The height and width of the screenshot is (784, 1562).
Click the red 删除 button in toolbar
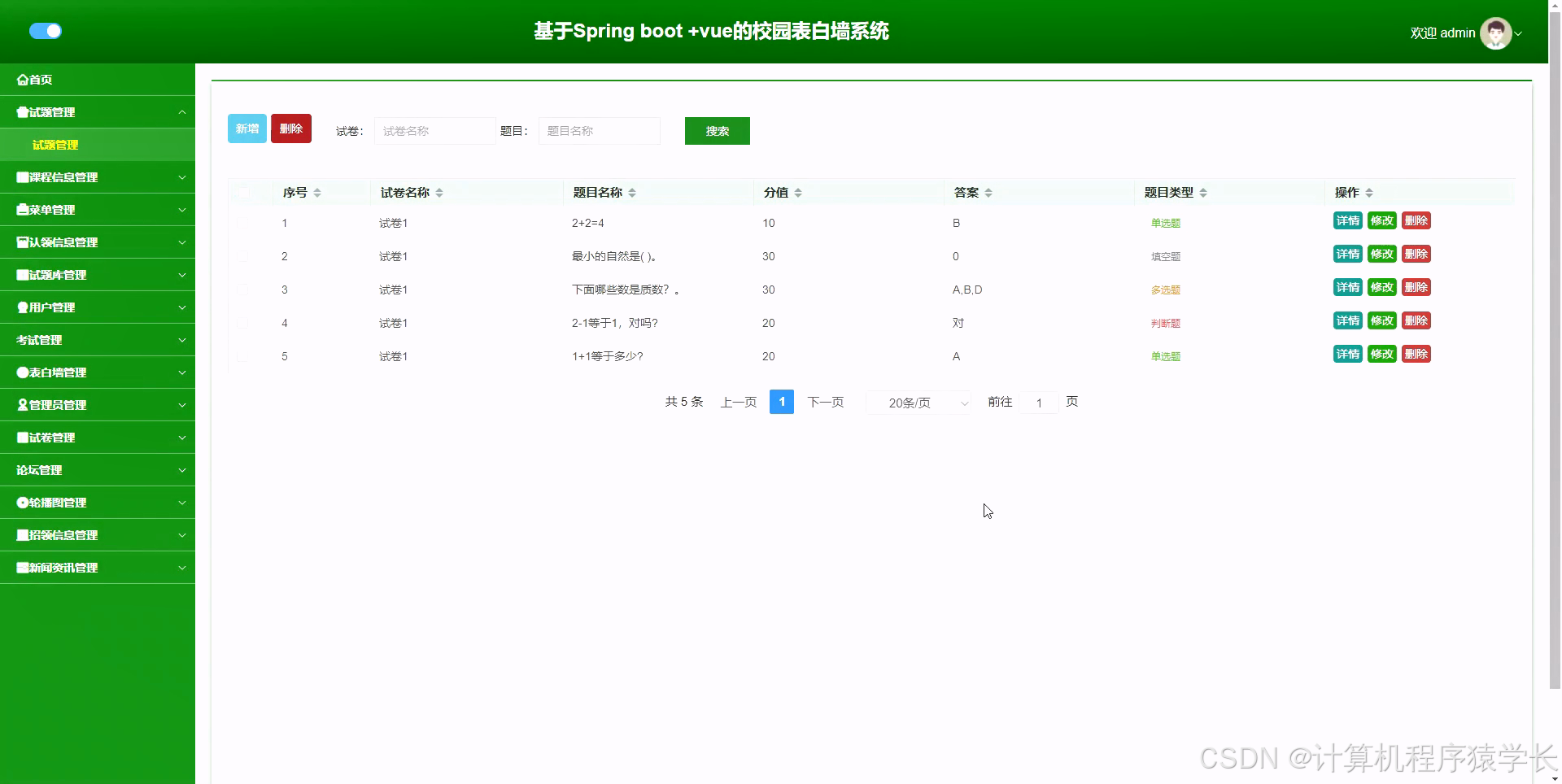point(290,128)
